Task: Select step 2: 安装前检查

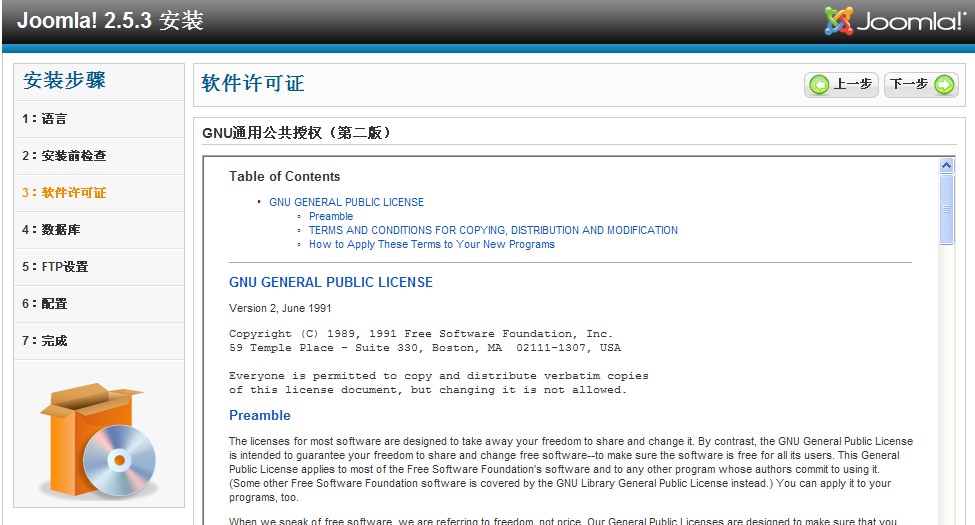Action: coord(99,156)
